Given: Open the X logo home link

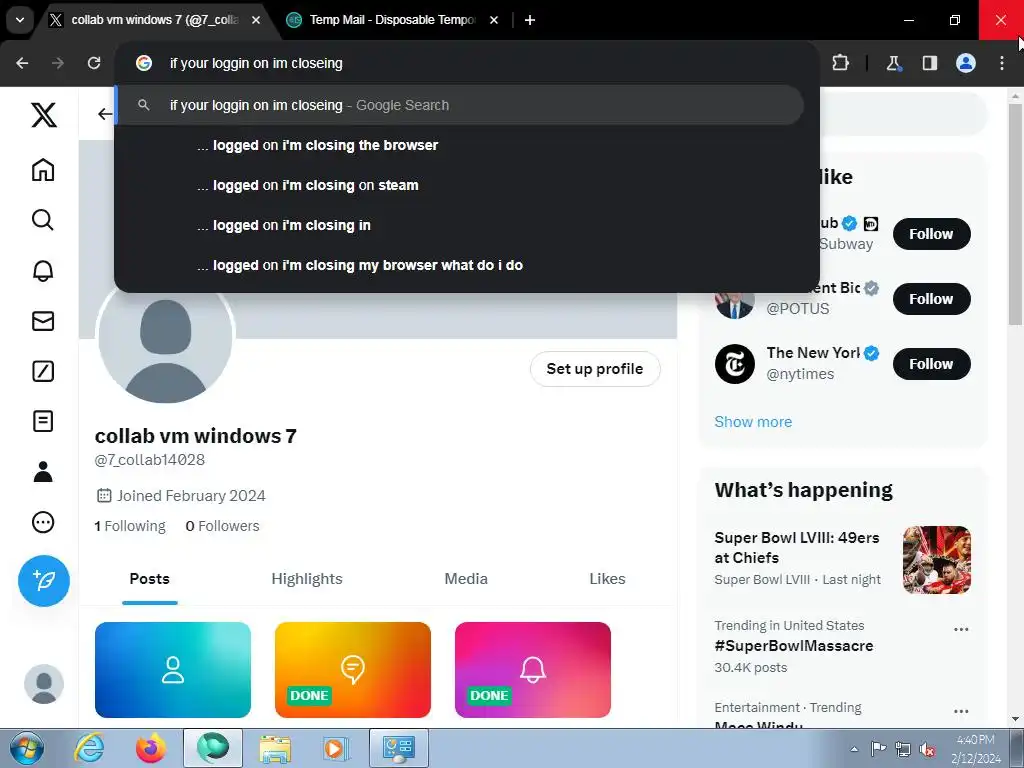Looking at the screenshot, I should click(x=44, y=115).
